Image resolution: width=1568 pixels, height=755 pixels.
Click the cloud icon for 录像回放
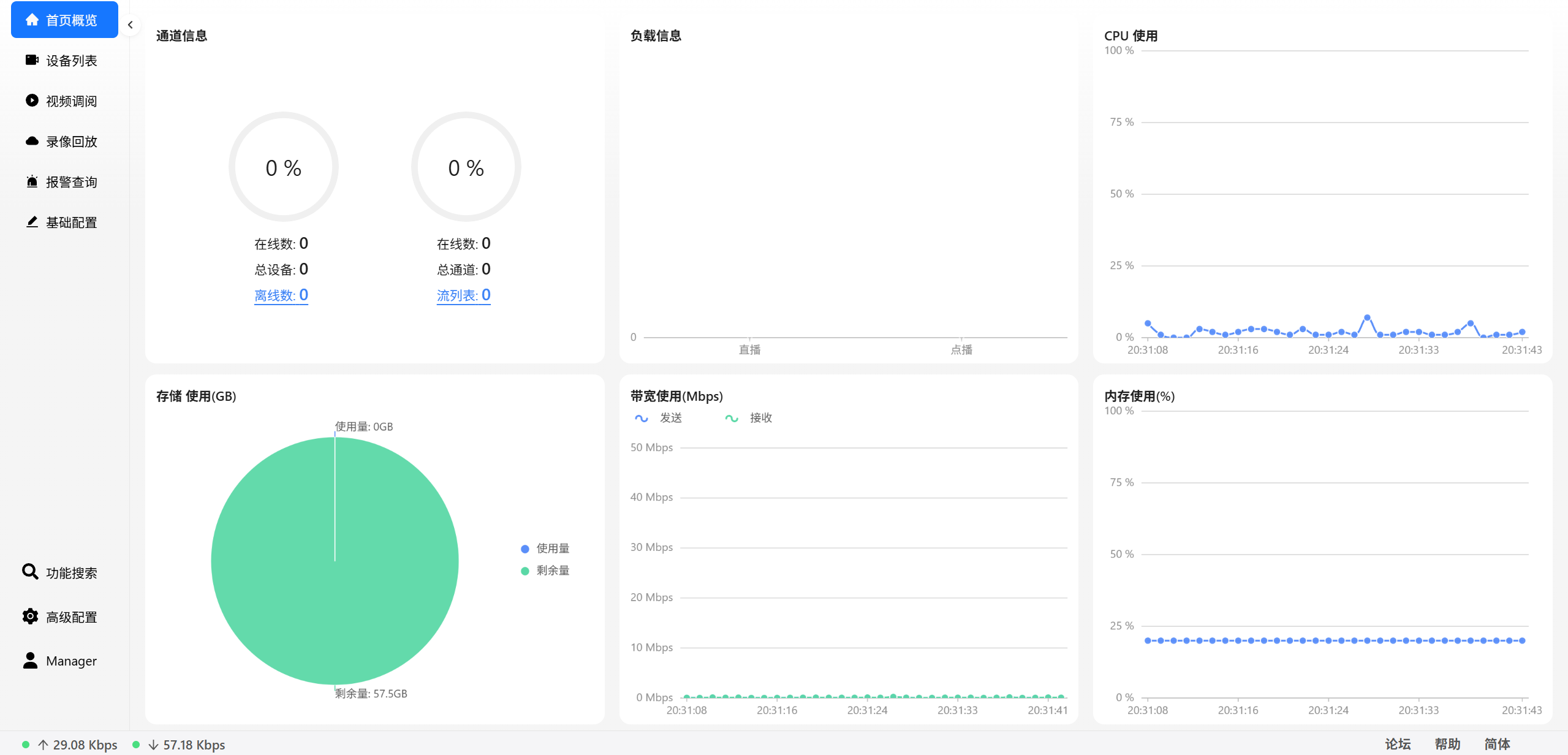32,141
